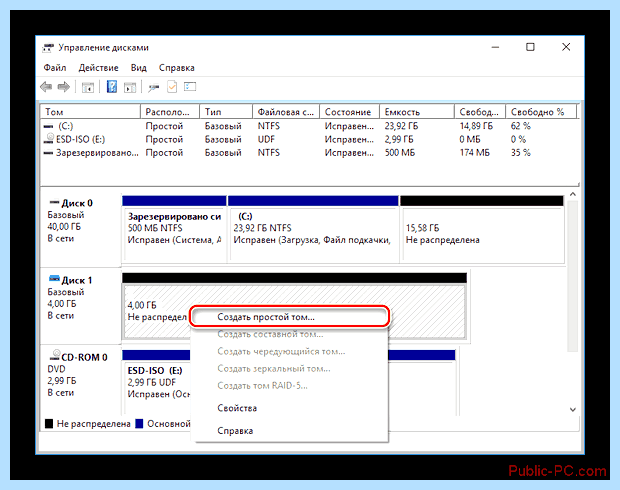Click the Forward arrow in toolbar

coord(64,87)
